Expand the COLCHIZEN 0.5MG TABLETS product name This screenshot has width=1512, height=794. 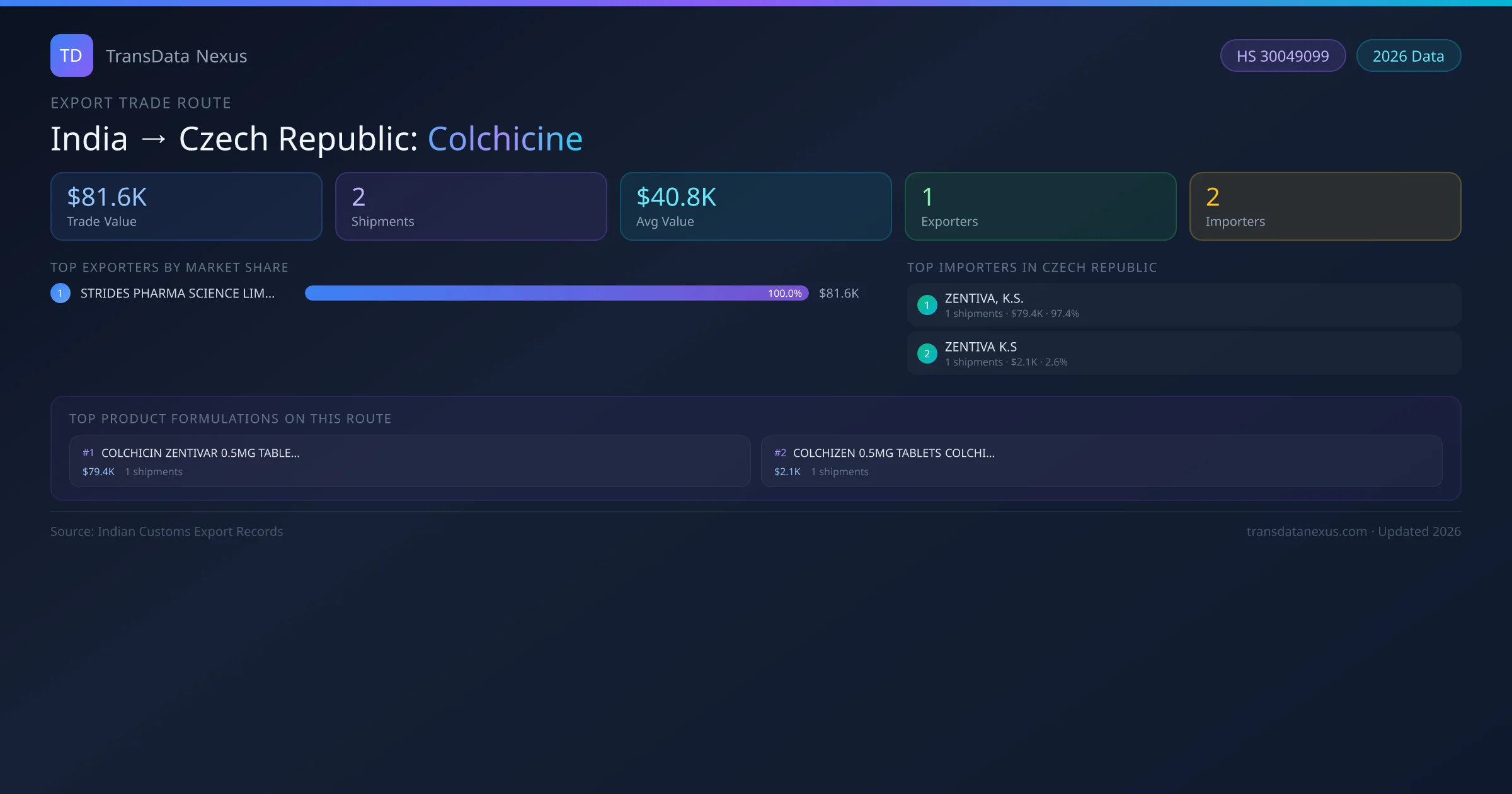pyautogui.click(x=893, y=452)
